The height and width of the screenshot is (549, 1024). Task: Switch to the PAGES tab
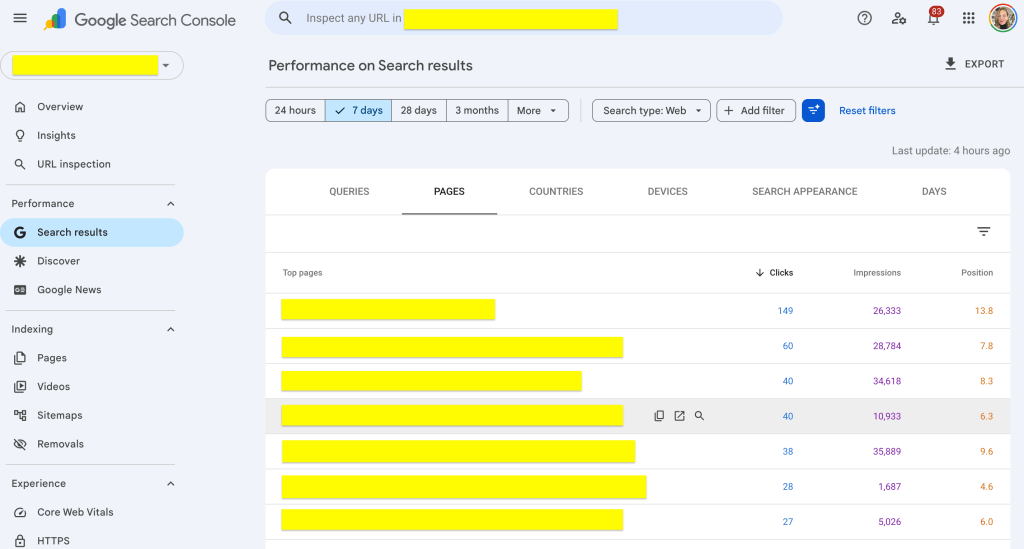[x=449, y=191]
